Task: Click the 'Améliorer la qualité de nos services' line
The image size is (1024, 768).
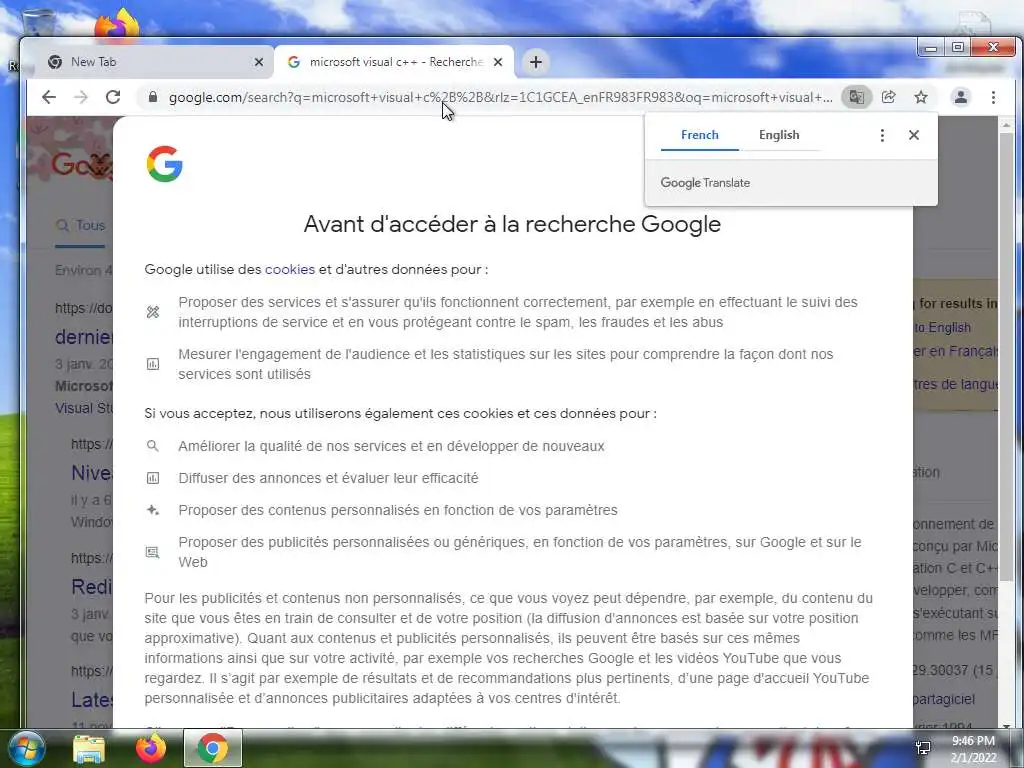Action: [391, 446]
